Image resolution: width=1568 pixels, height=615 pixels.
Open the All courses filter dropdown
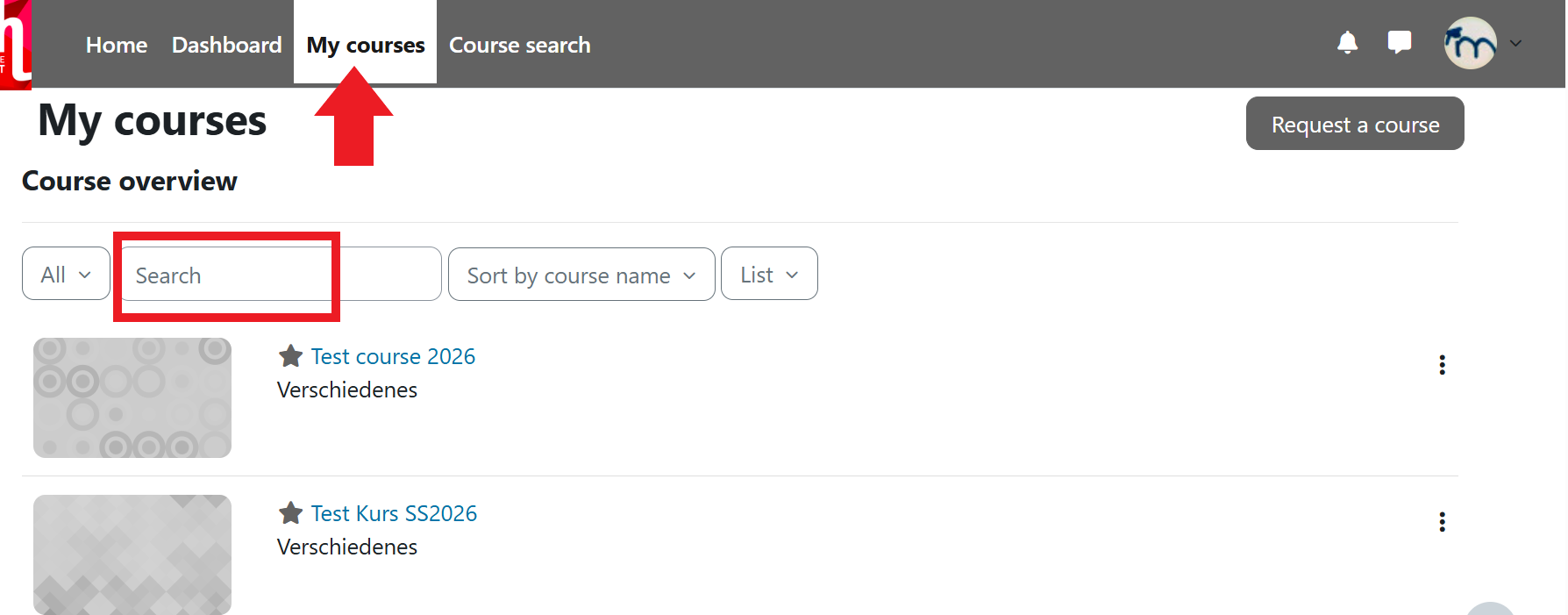(66, 275)
